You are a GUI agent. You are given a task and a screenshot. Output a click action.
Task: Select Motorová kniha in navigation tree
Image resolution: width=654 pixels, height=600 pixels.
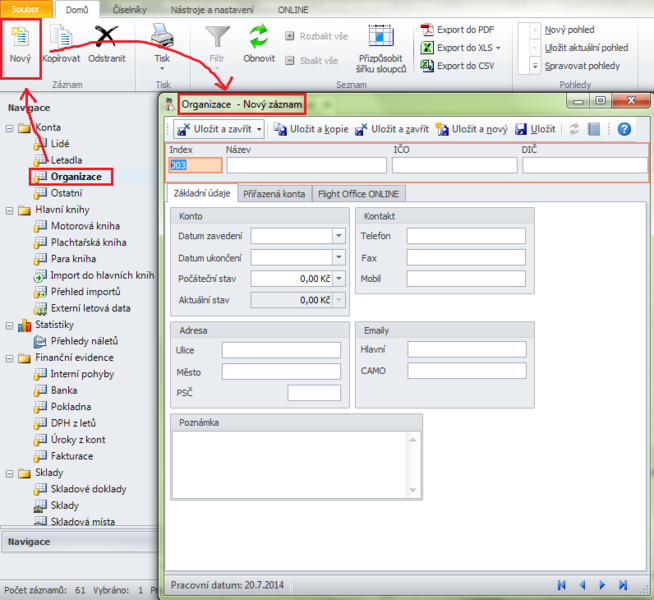[87, 226]
